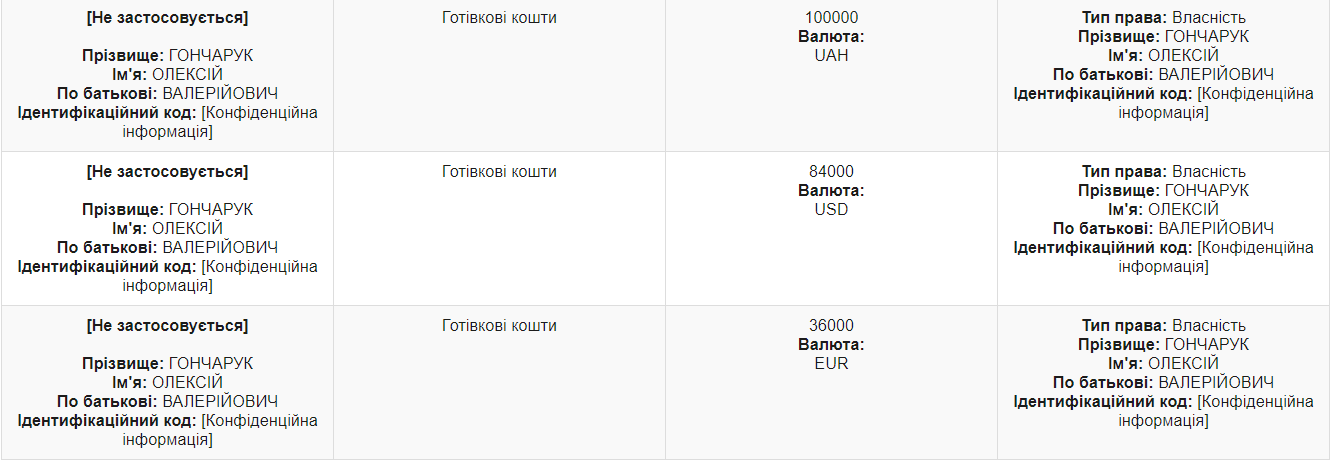This screenshot has height=463, width=1335.
Task: Select the USD currency text
Action: (x=831, y=210)
